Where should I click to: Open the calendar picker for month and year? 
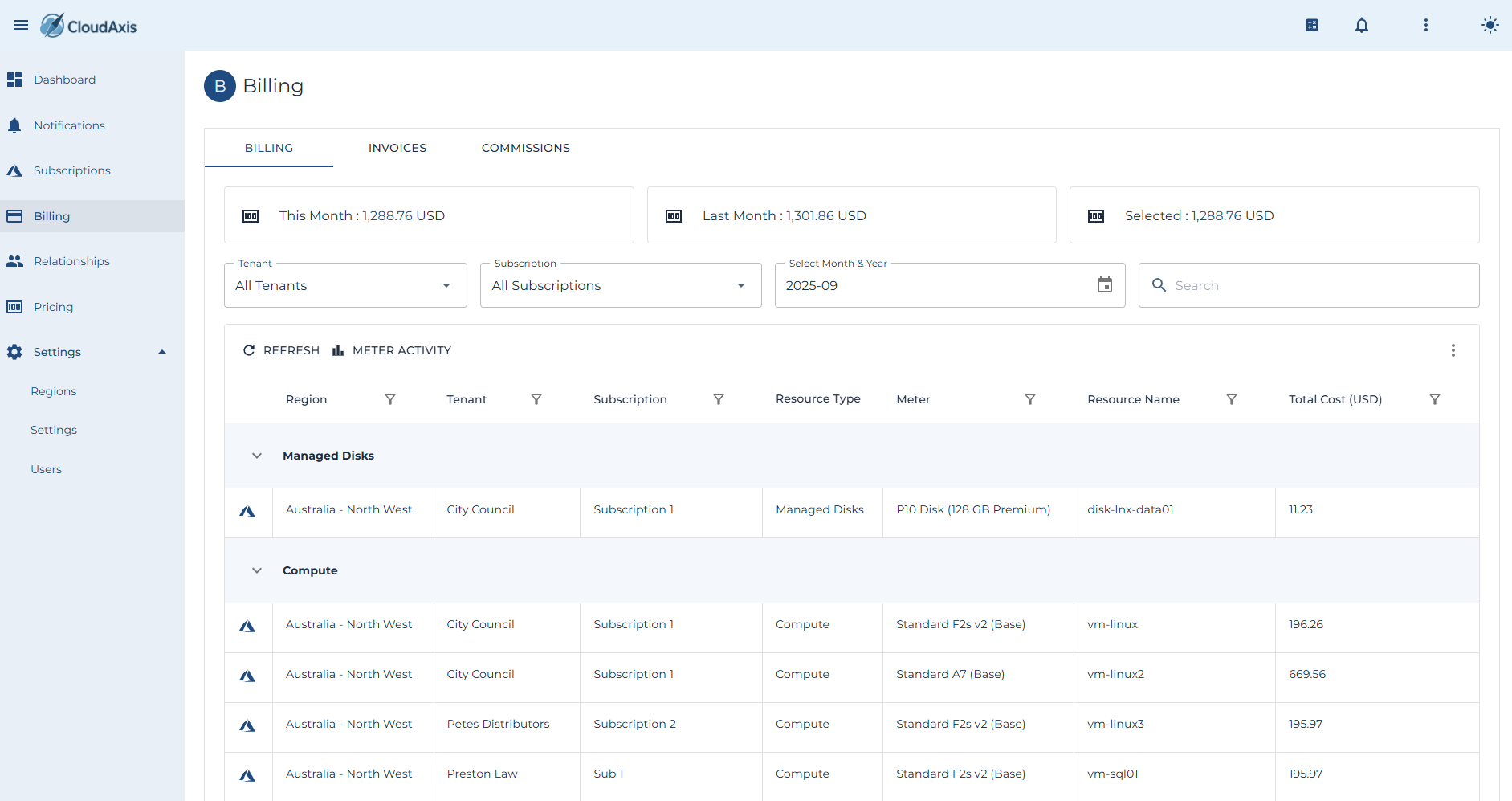pyautogui.click(x=1105, y=285)
